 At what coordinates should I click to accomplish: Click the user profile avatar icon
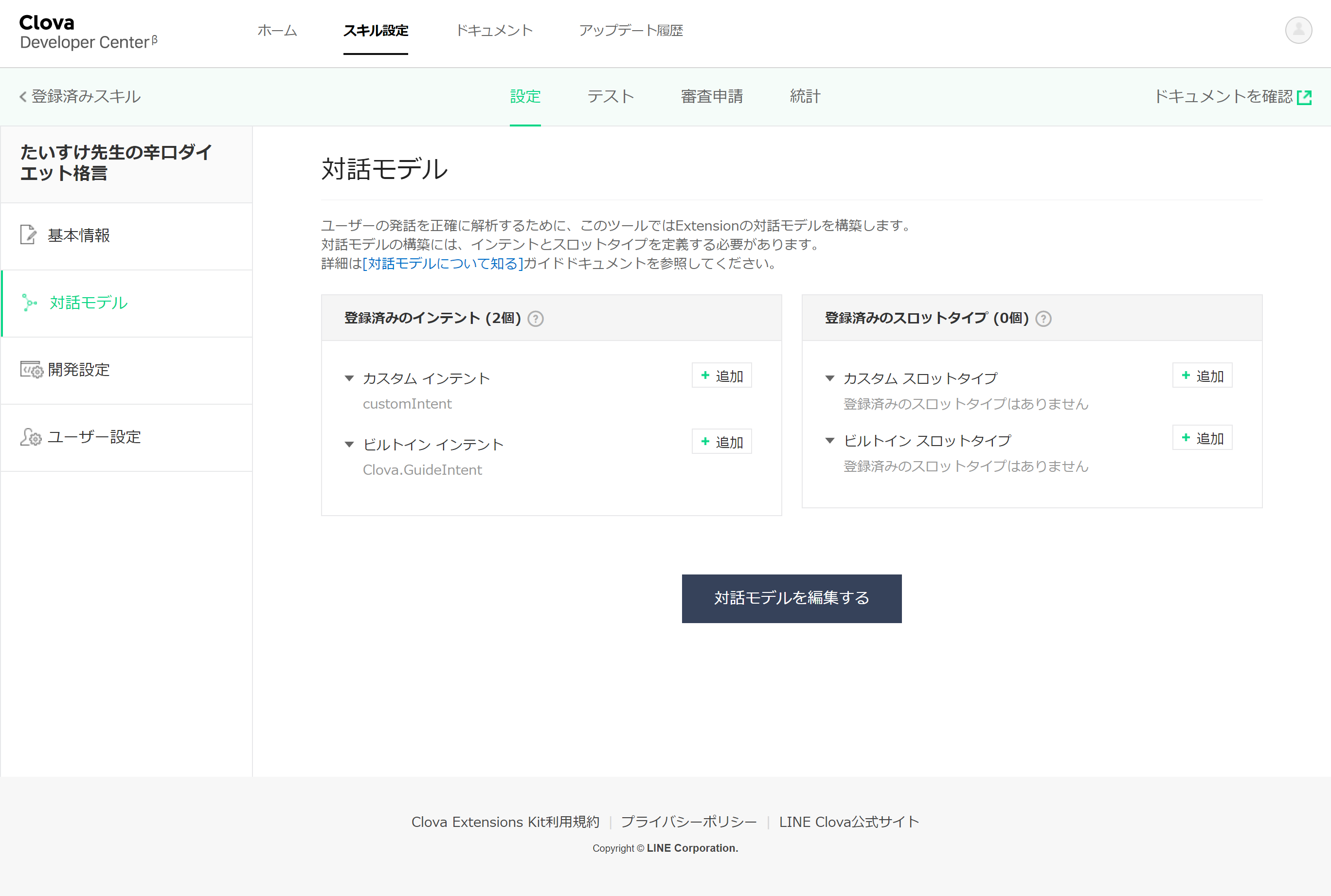1298,30
